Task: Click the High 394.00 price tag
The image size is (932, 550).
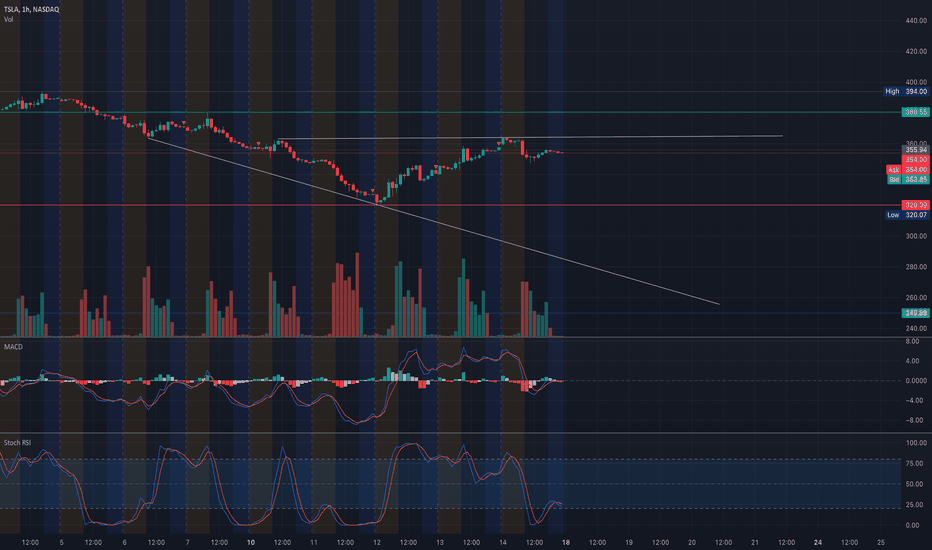Action: 906,92
